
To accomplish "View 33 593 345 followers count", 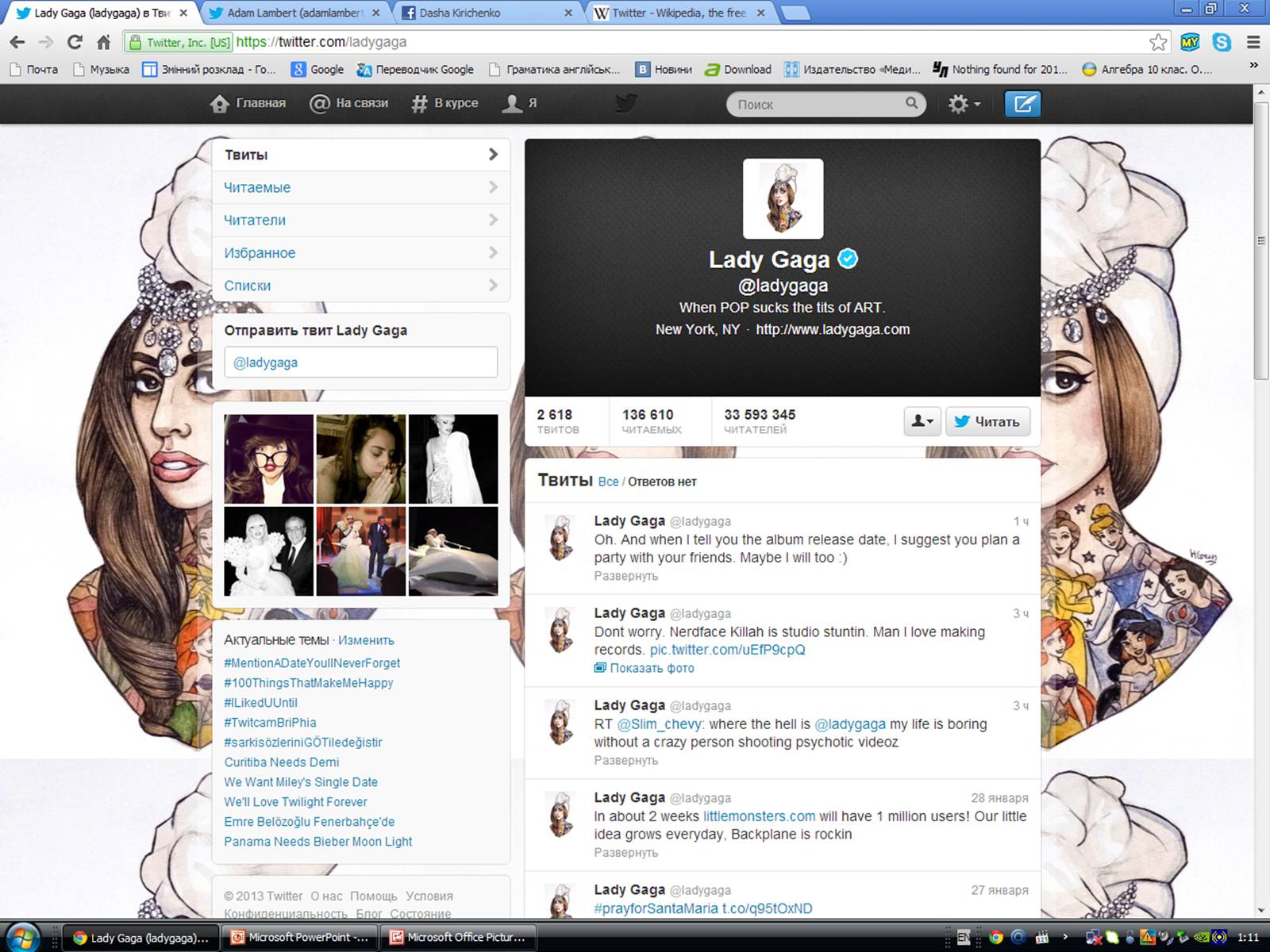I will [x=760, y=421].
